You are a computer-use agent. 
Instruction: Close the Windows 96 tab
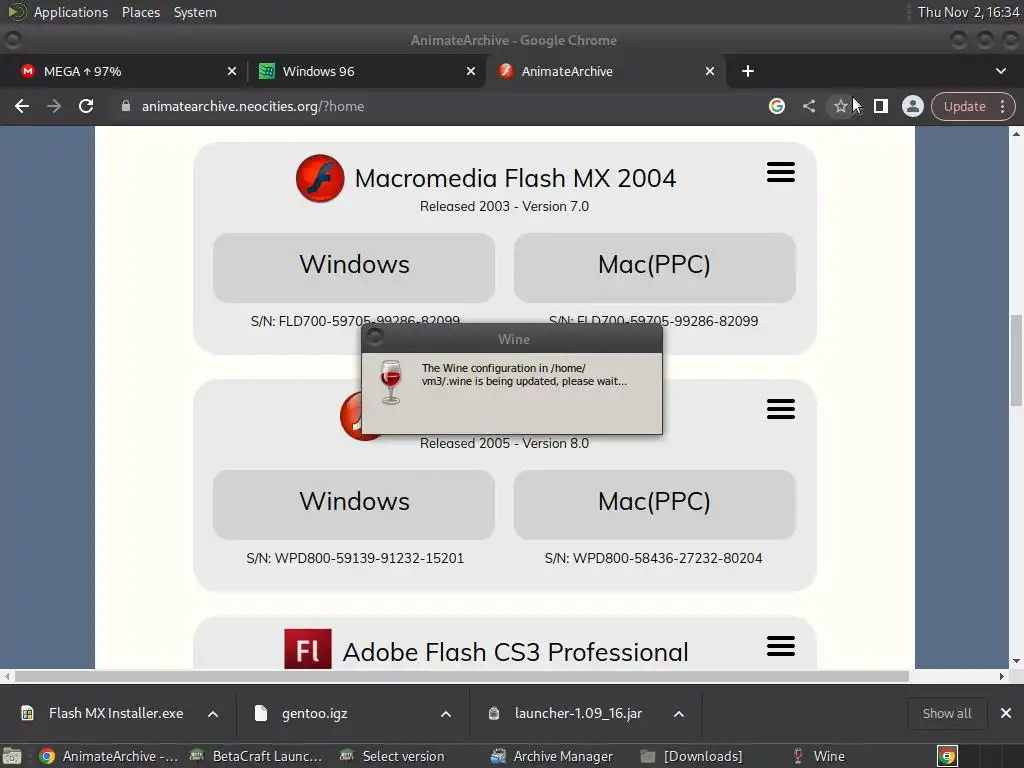tap(471, 71)
